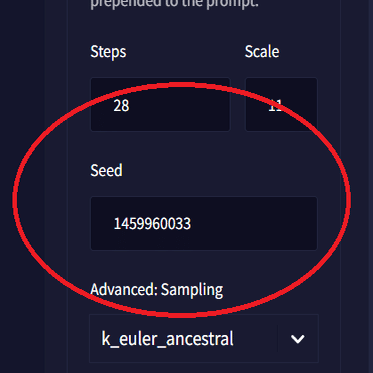Click the settings panel background below Seed field
373x373 pixels.
[204, 265]
